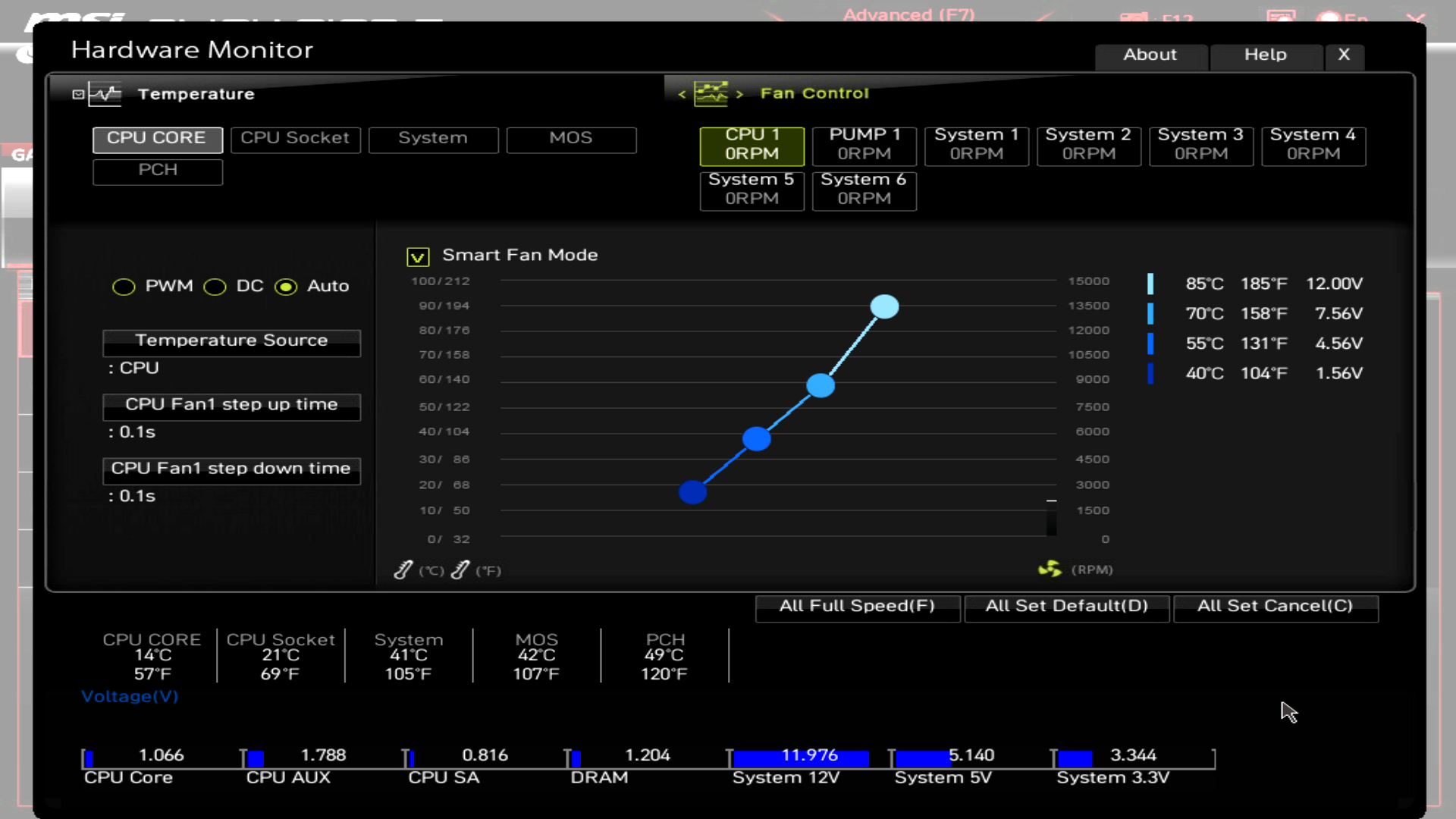1456x819 pixels.
Task: Enable PWM fan control mode
Action: (x=123, y=286)
